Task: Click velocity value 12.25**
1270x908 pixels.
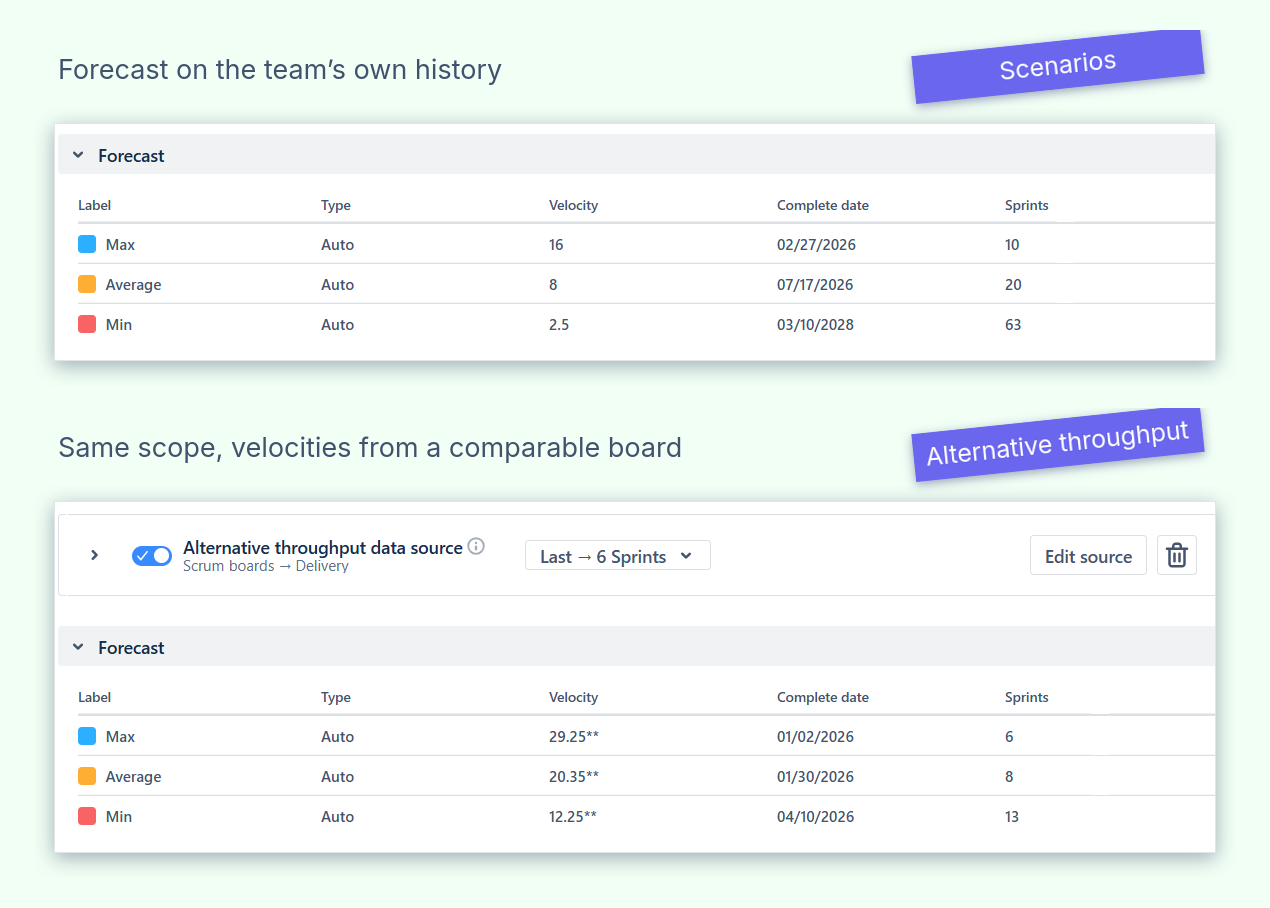Action: tap(573, 816)
